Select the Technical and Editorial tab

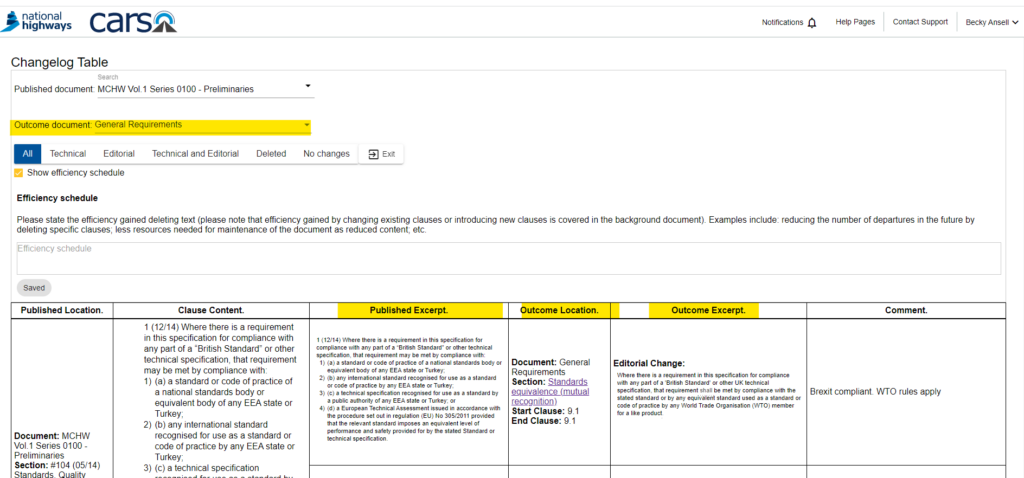coord(195,154)
